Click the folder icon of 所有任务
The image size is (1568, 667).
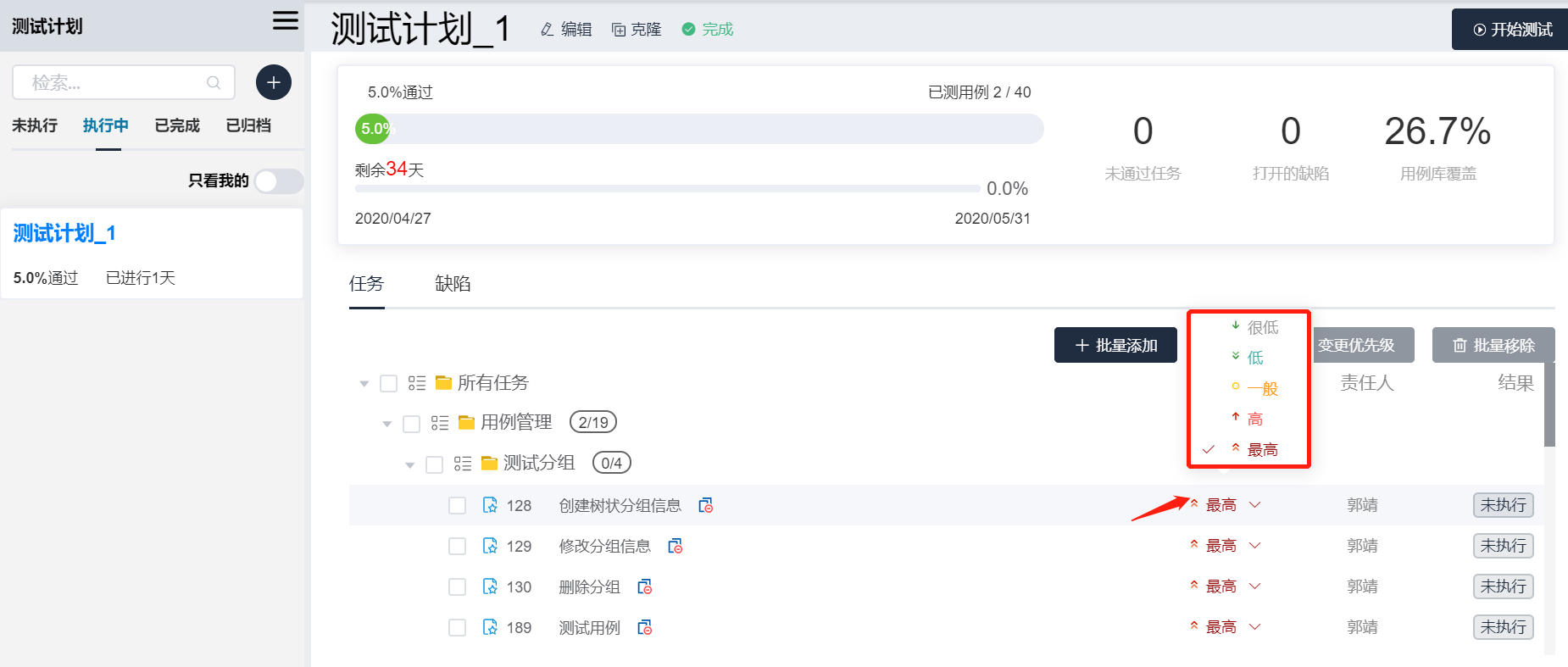coord(443,383)
